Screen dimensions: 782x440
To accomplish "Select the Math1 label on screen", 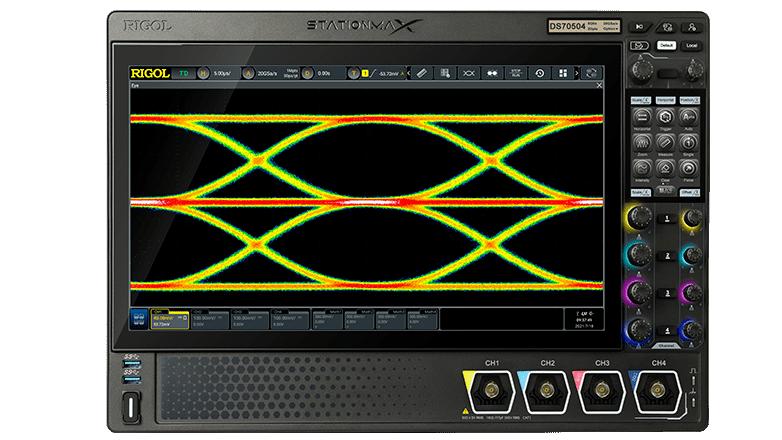I will 328,319.
